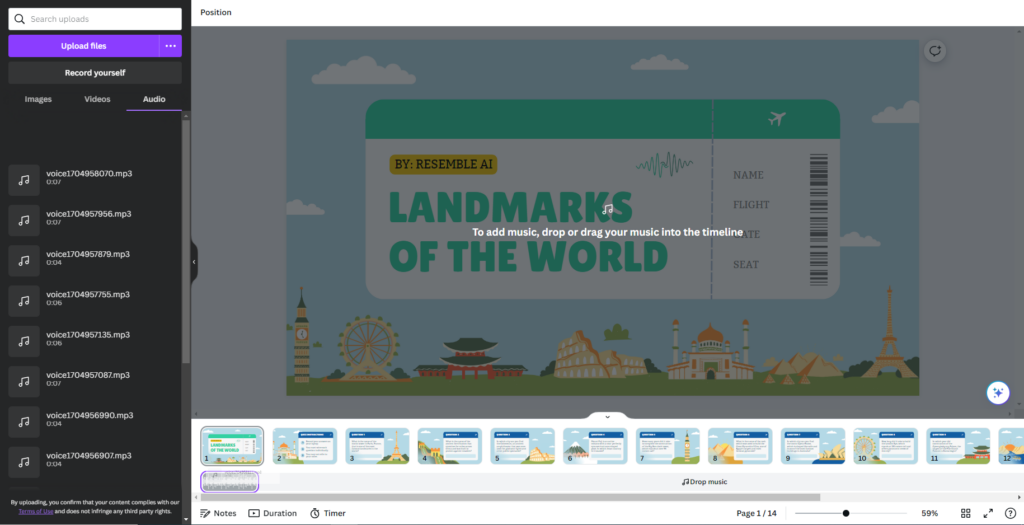
Task: Click the music icon beside voice1704957135.mp3
Action: (x=24, y=342)
